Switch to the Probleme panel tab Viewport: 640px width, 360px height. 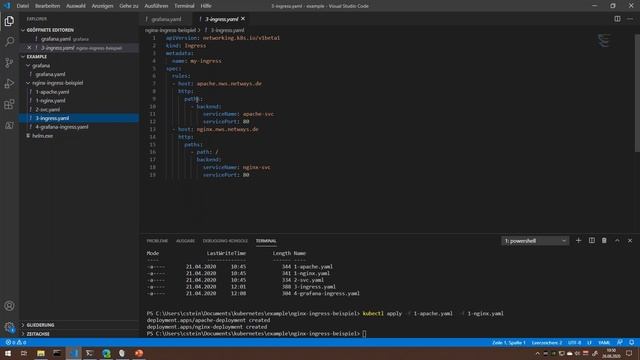click(x=157, y=241)
